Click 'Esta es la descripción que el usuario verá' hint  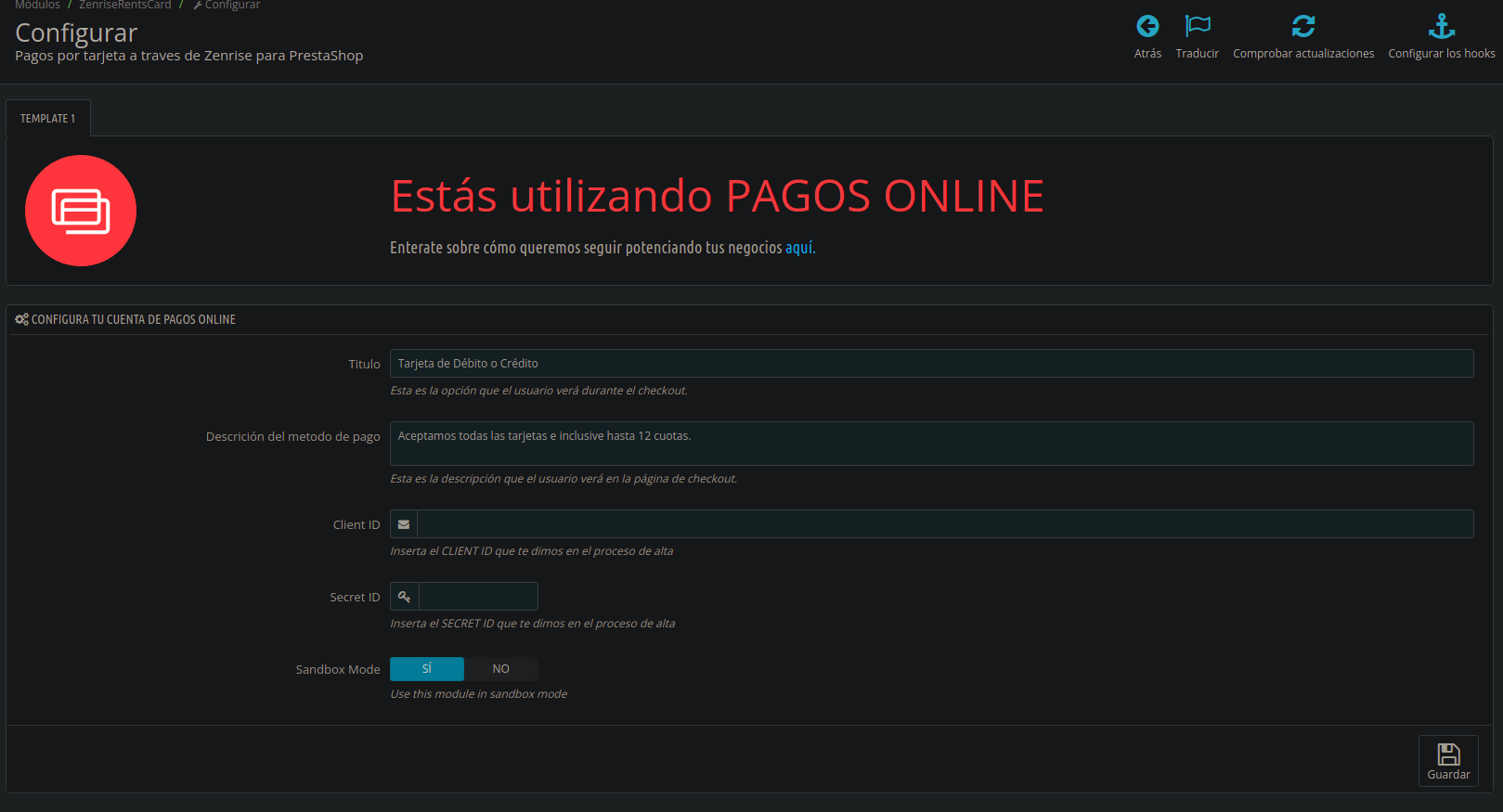click(x=564, y=479)
